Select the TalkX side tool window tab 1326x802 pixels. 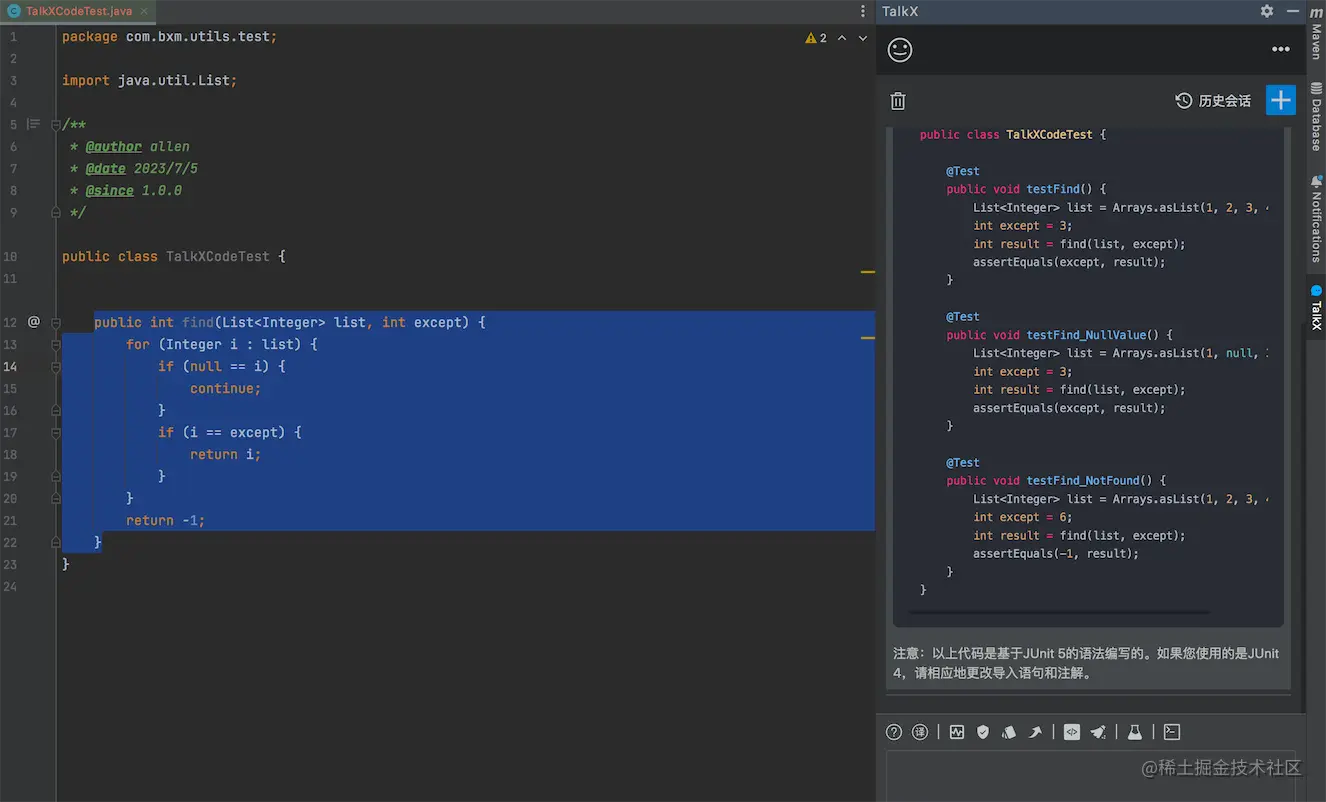(1316, 308)
